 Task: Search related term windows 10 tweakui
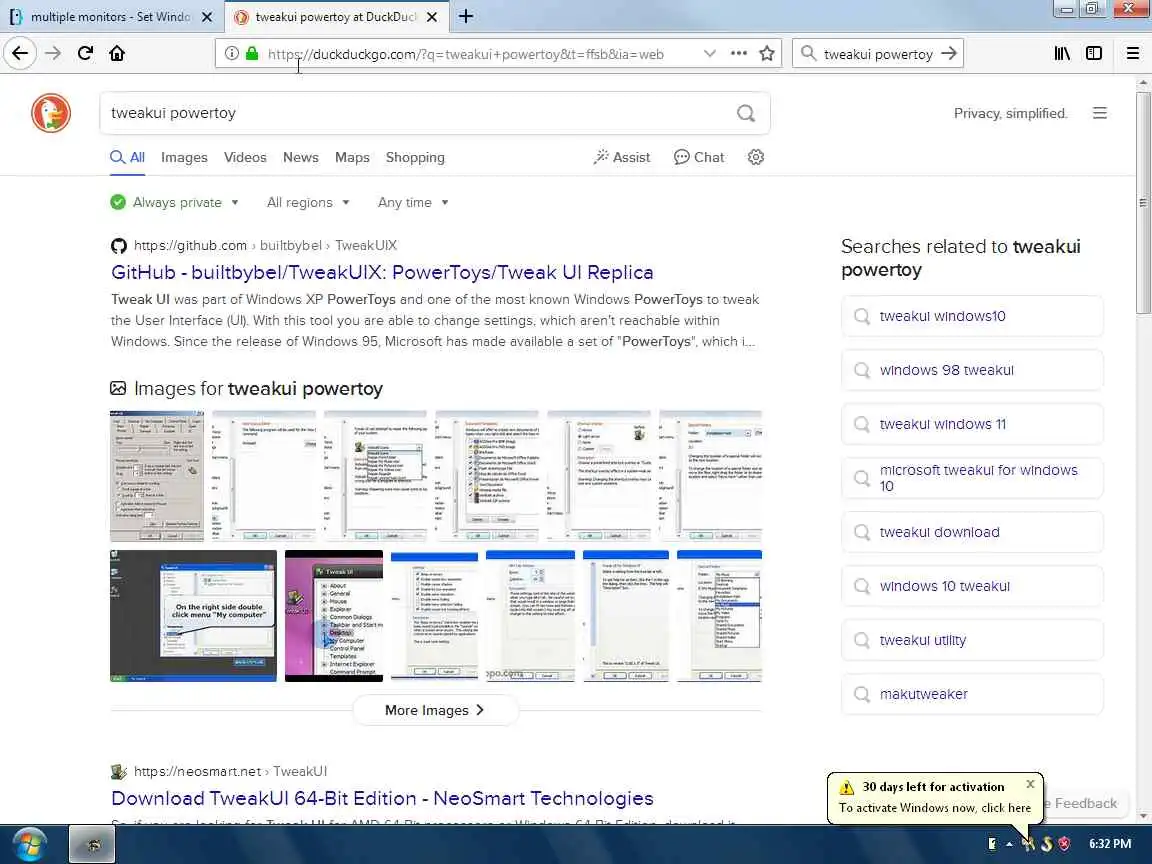(972, 586)
